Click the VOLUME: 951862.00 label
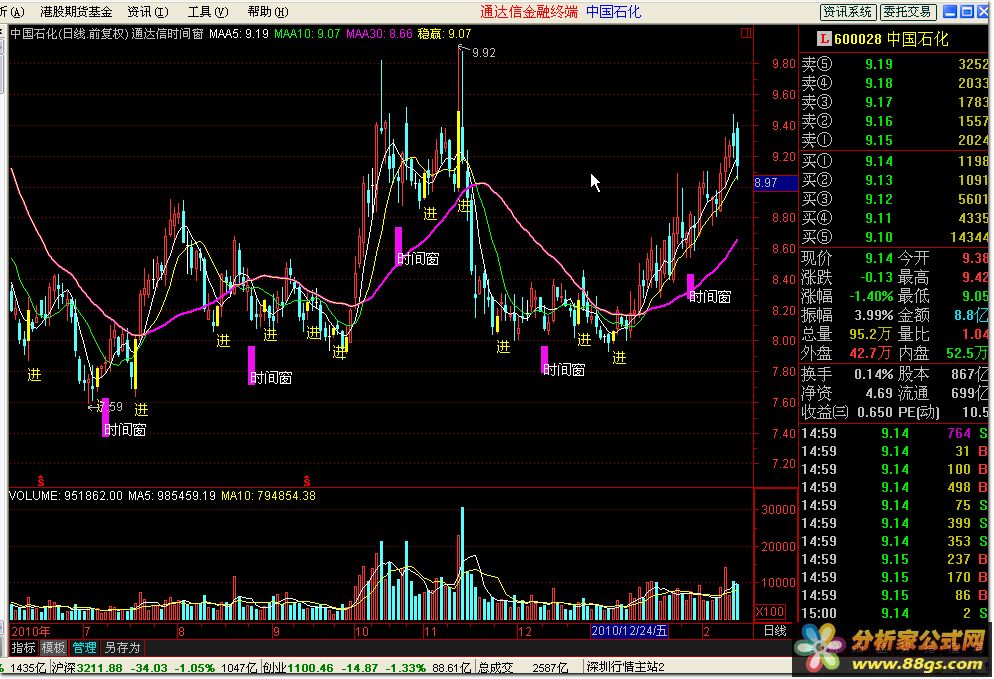Viewport: 994px width, 679px height. 66,496
